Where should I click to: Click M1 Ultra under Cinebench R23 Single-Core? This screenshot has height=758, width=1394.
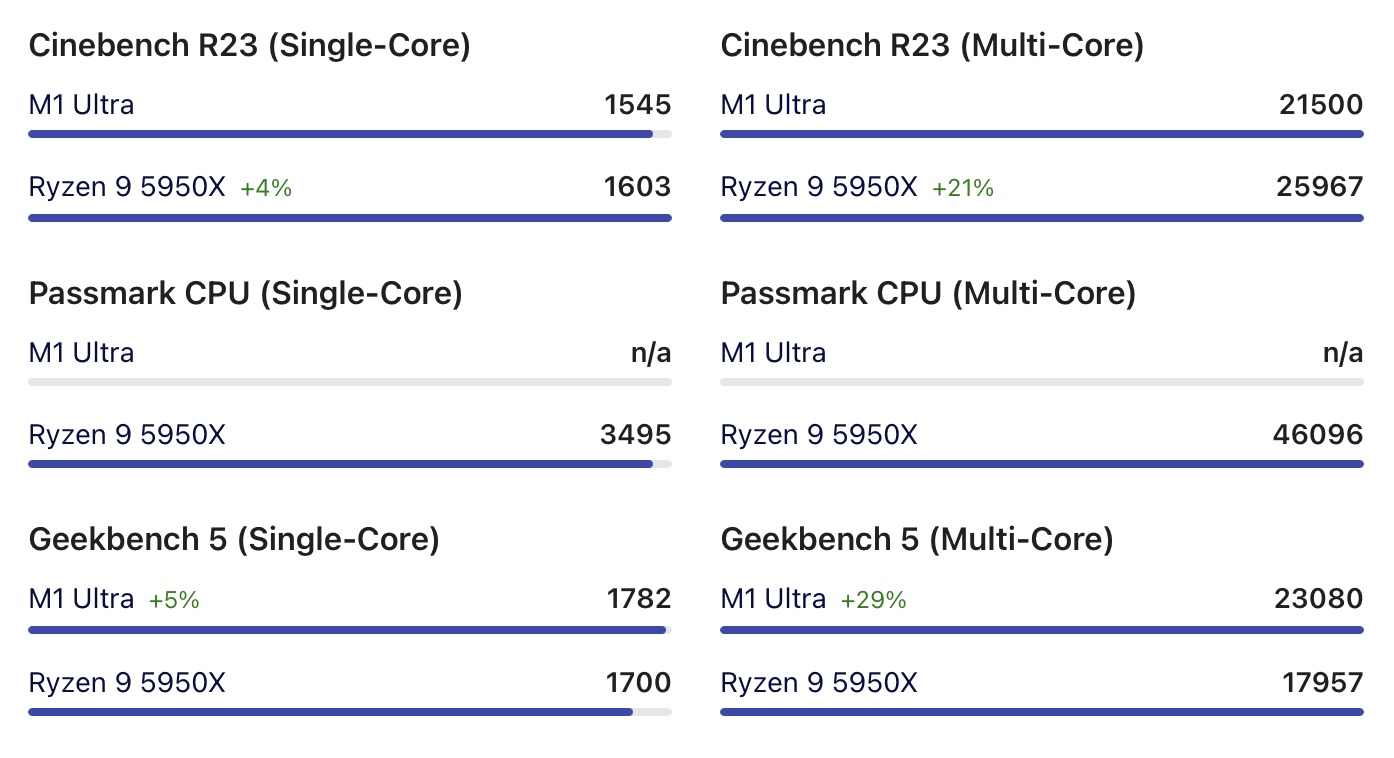tap(81, 105)
